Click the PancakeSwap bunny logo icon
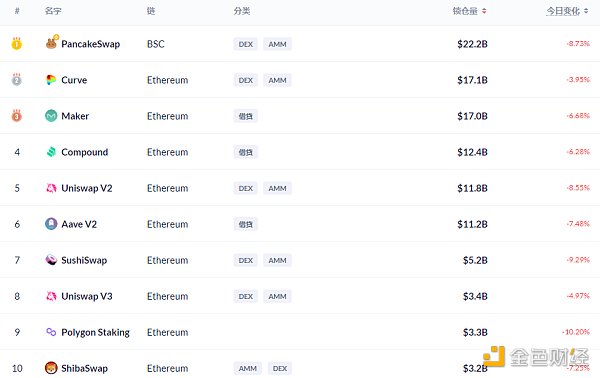Screen dimensions: 600x378 click(52, 42)
